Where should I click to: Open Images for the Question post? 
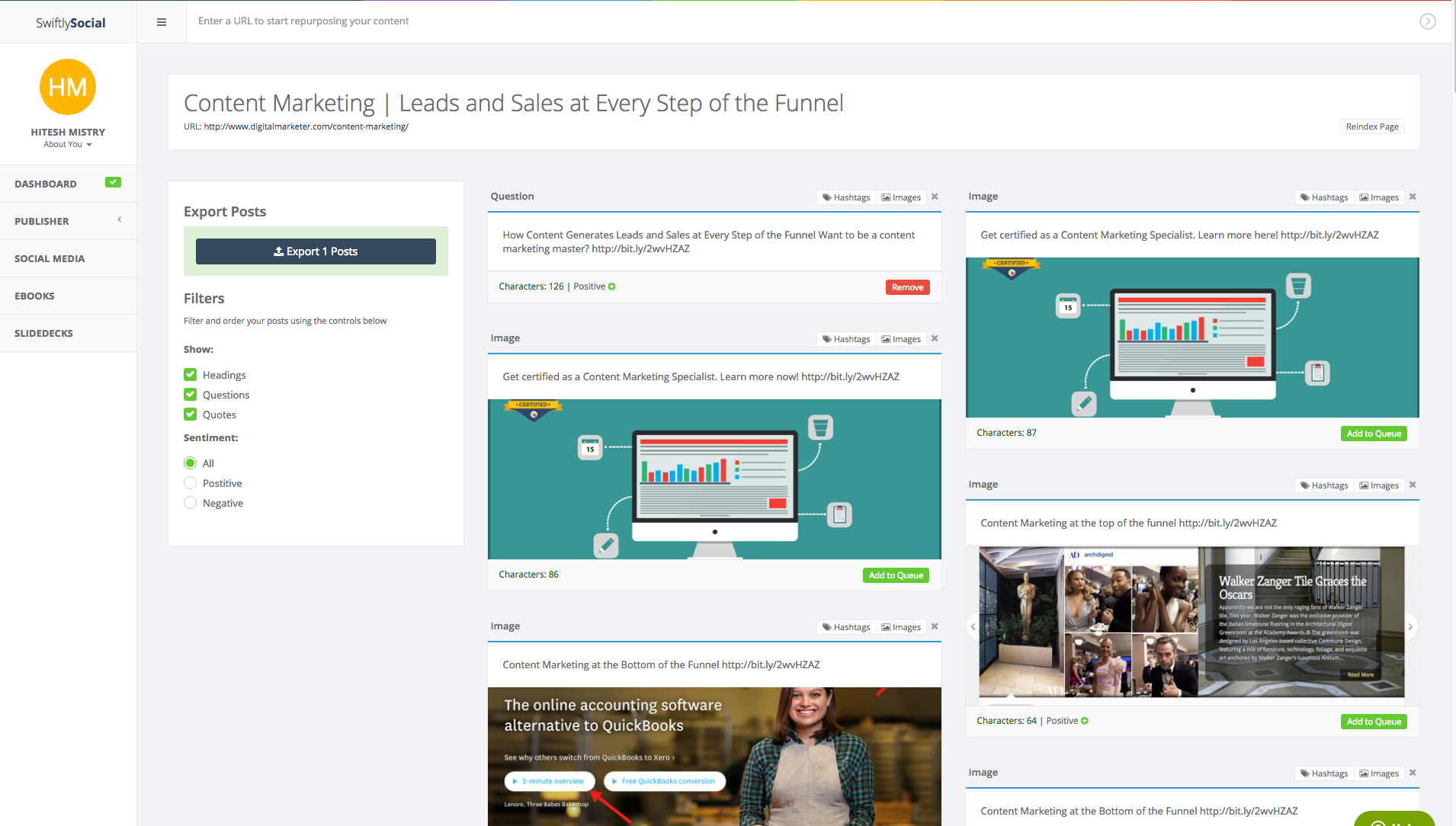pyautogui.click(x=901, y=197)
